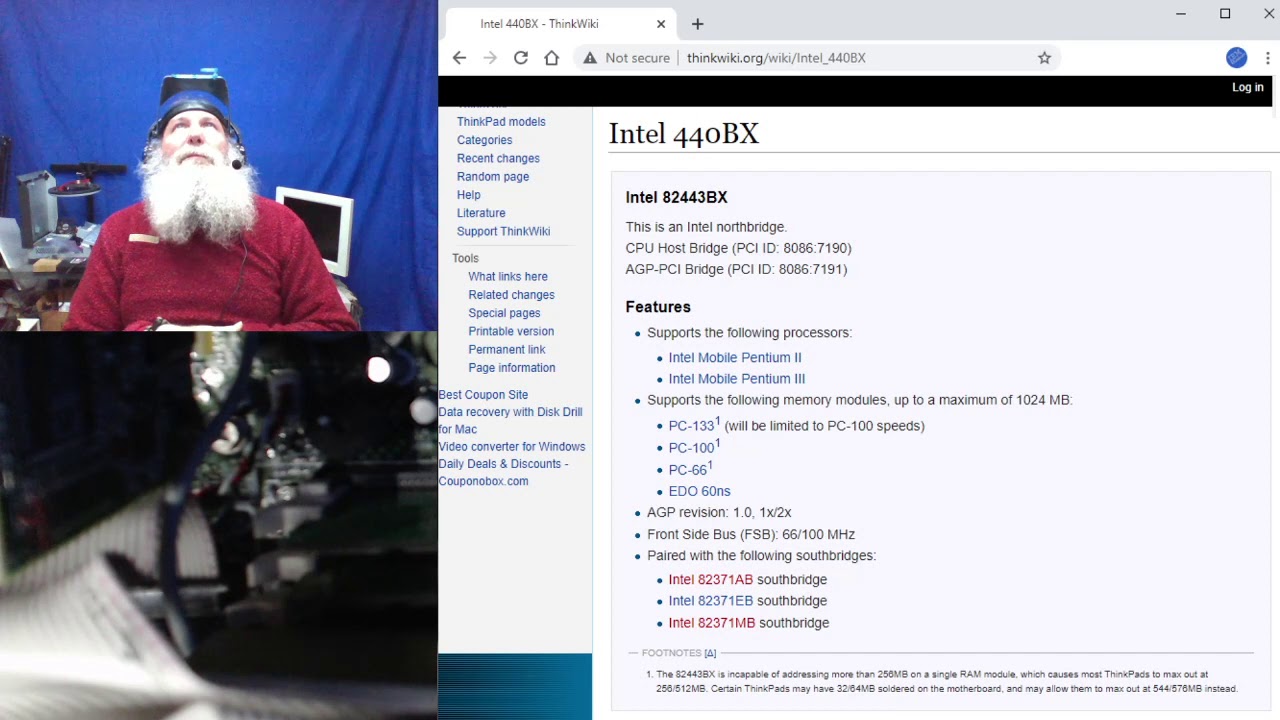1280x720 pixels.
Task: Open the EDO 60ns link
Action: click(700, 491)
